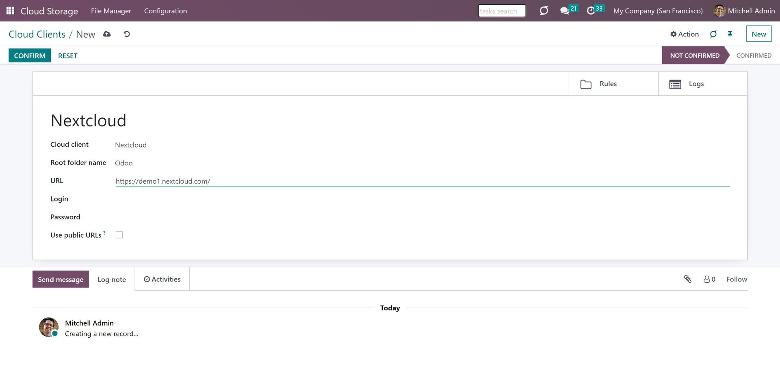
Task: Click the URL input field
Action: click(x=422, y=182)
